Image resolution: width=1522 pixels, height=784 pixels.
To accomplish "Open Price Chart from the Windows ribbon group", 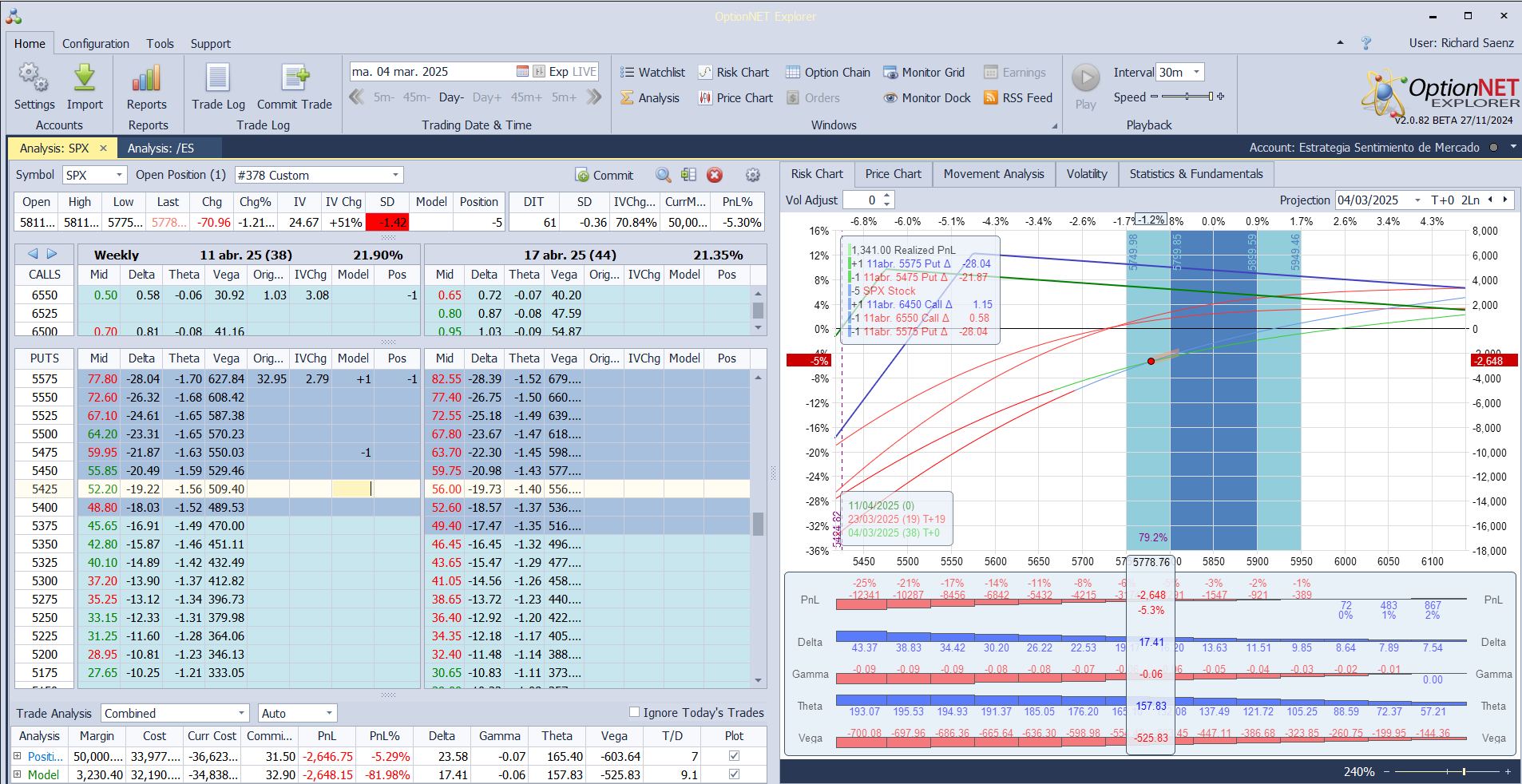I will click(x=735, y=98).
